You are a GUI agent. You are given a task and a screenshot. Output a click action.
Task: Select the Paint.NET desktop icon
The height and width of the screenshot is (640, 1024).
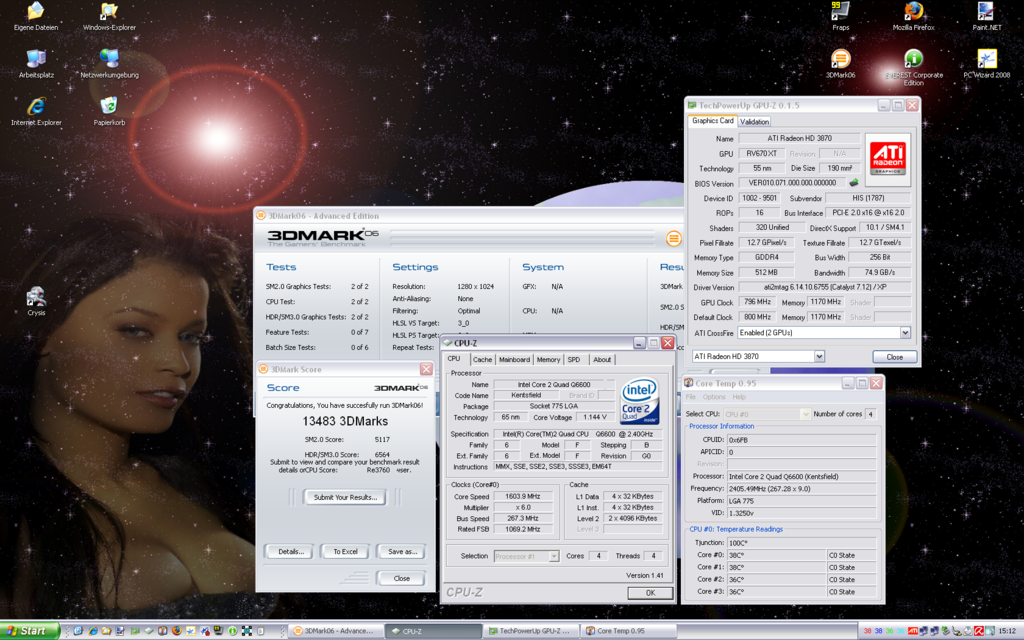point(986,16)
